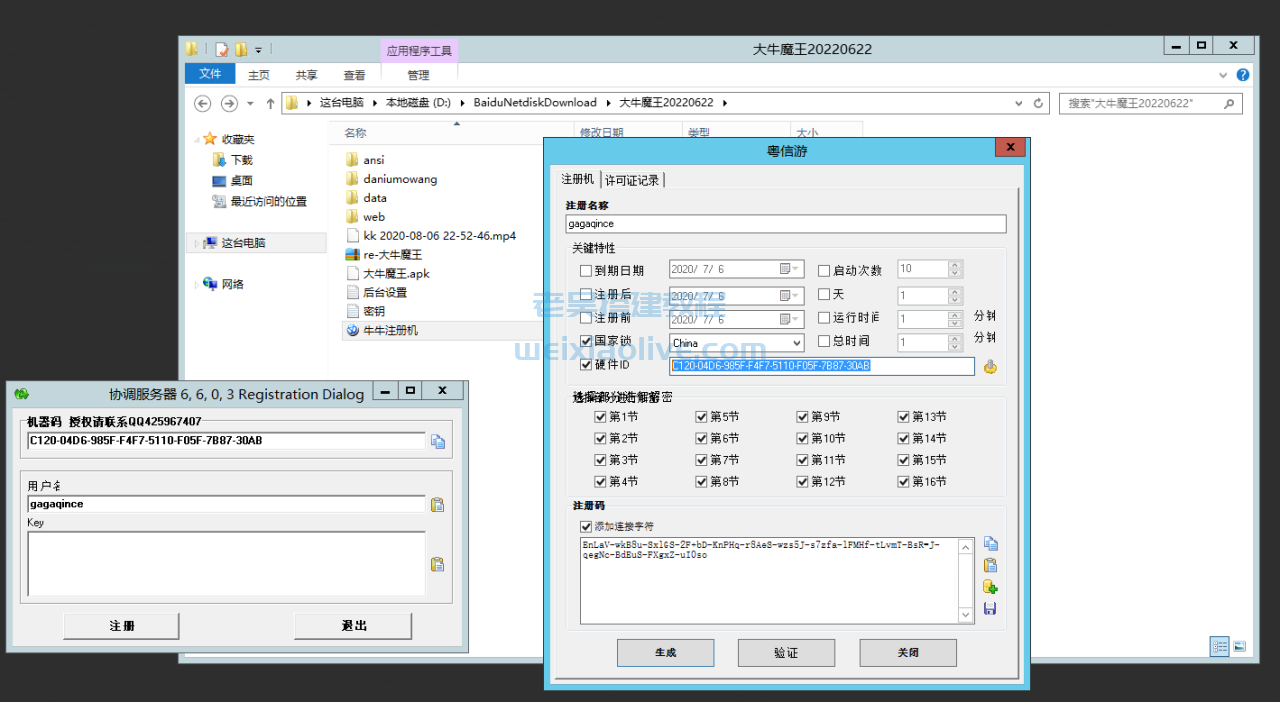The height and width of the screenshot is (702, 1280).
Task: Click 退出 in the Registration Dialog
Action: point(354,625)
